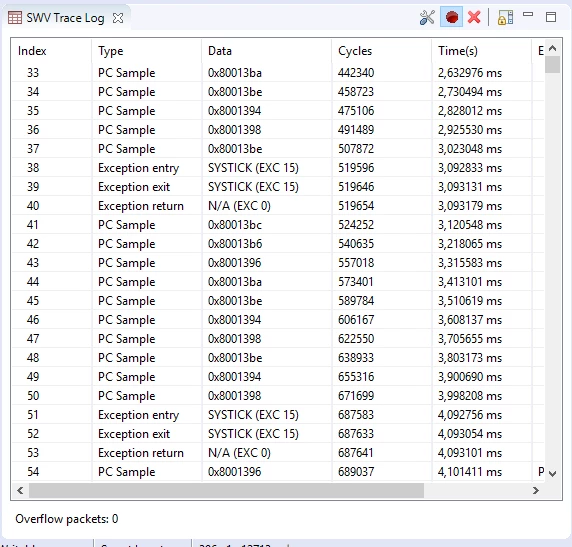Select PC Sample type in row 37
This screenshot has height=547, width=572.
click(127, 149)
